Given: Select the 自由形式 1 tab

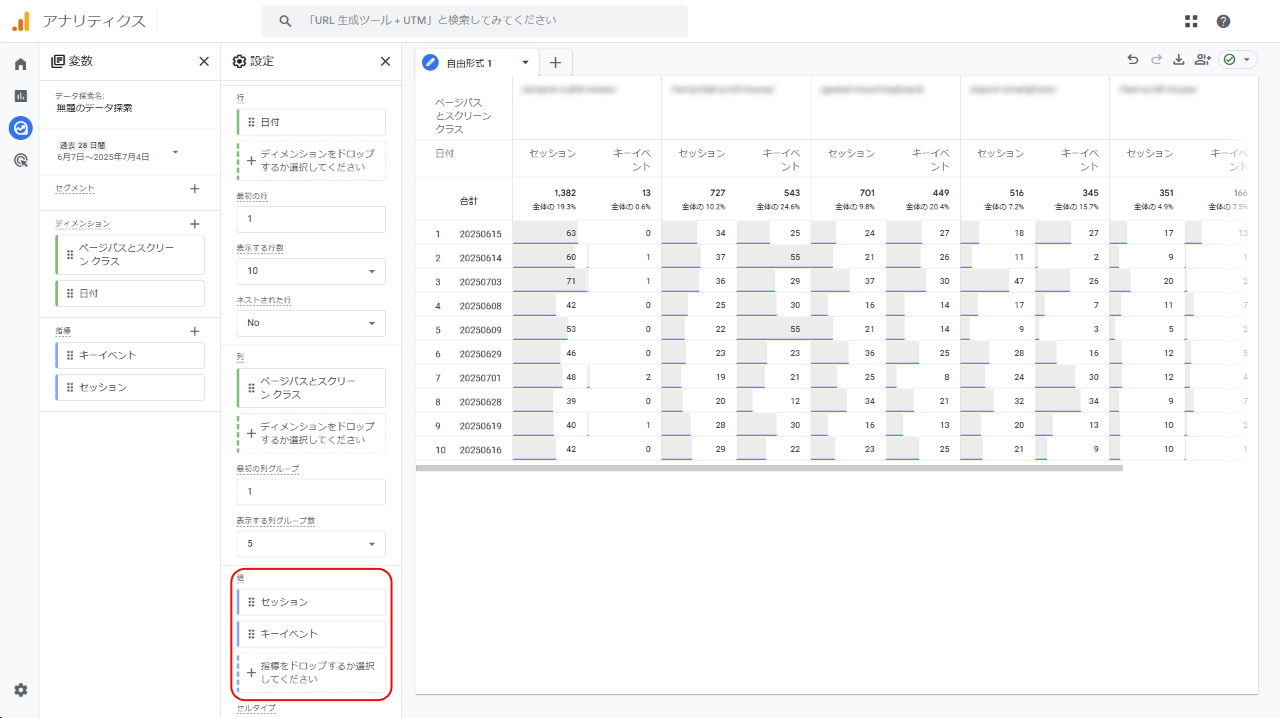Looking at the screenshot, I should tap(468, 63).
